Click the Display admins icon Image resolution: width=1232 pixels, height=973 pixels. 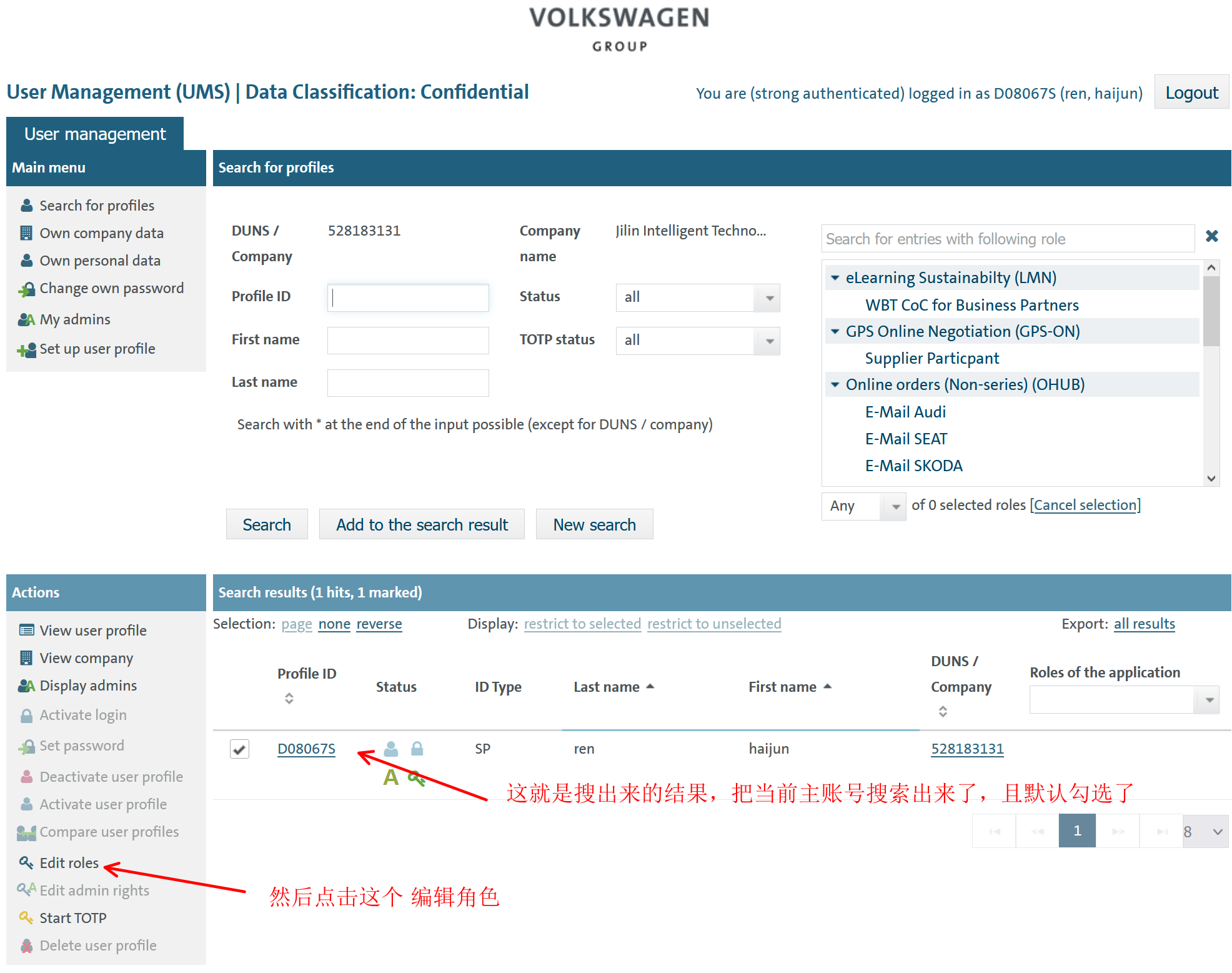(26, 686)
